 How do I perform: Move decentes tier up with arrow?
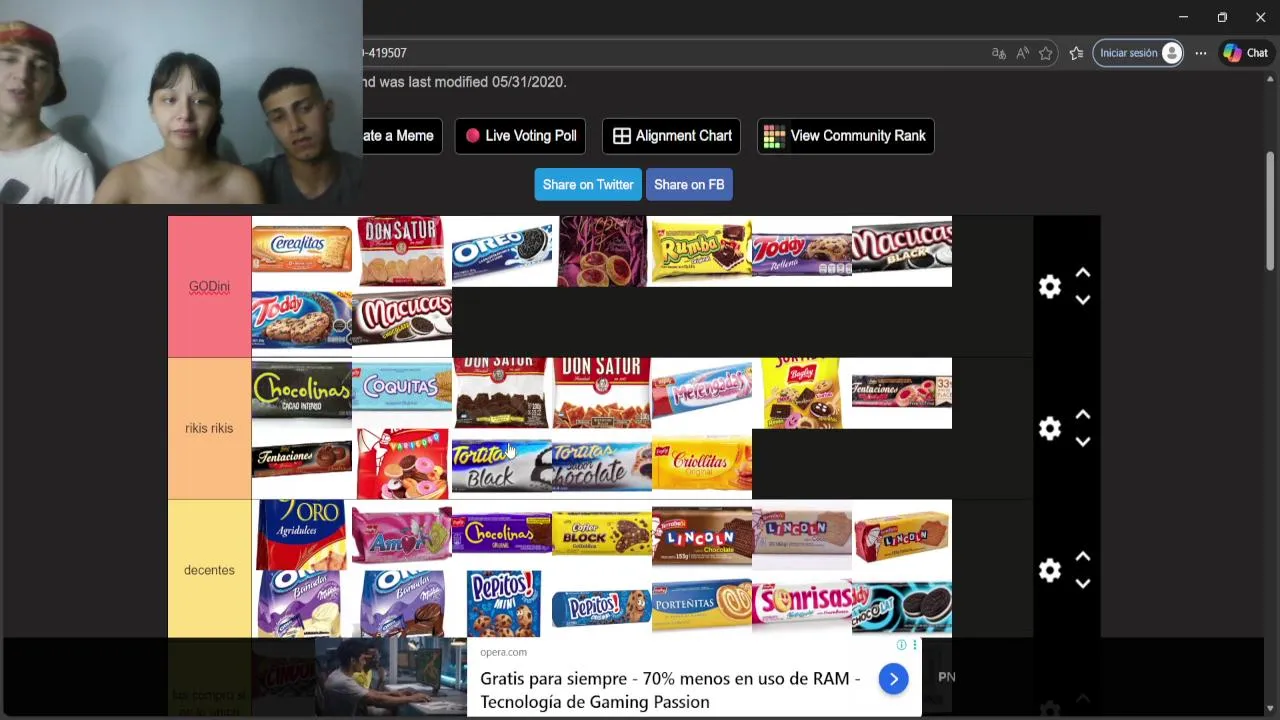pos(1083,557)
